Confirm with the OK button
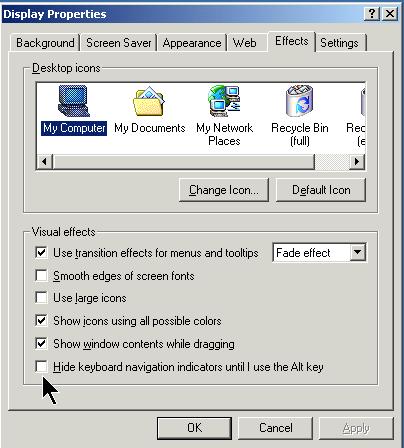404x448 pixels. (194, 428)
